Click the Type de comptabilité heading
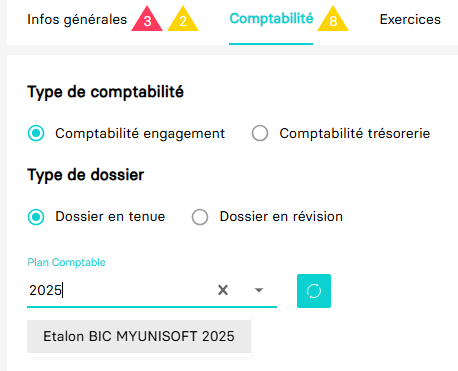The image size is (458, 371). pyautogui.click(x=105, y=92)
